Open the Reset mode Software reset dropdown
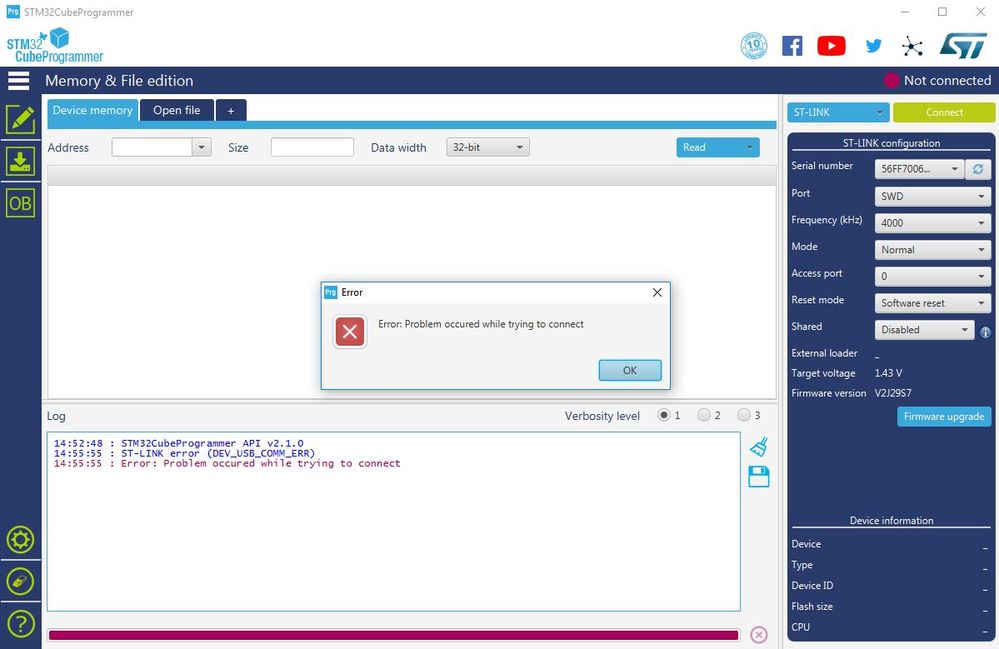This screenshot has width=999, height=649. point(932,303)
